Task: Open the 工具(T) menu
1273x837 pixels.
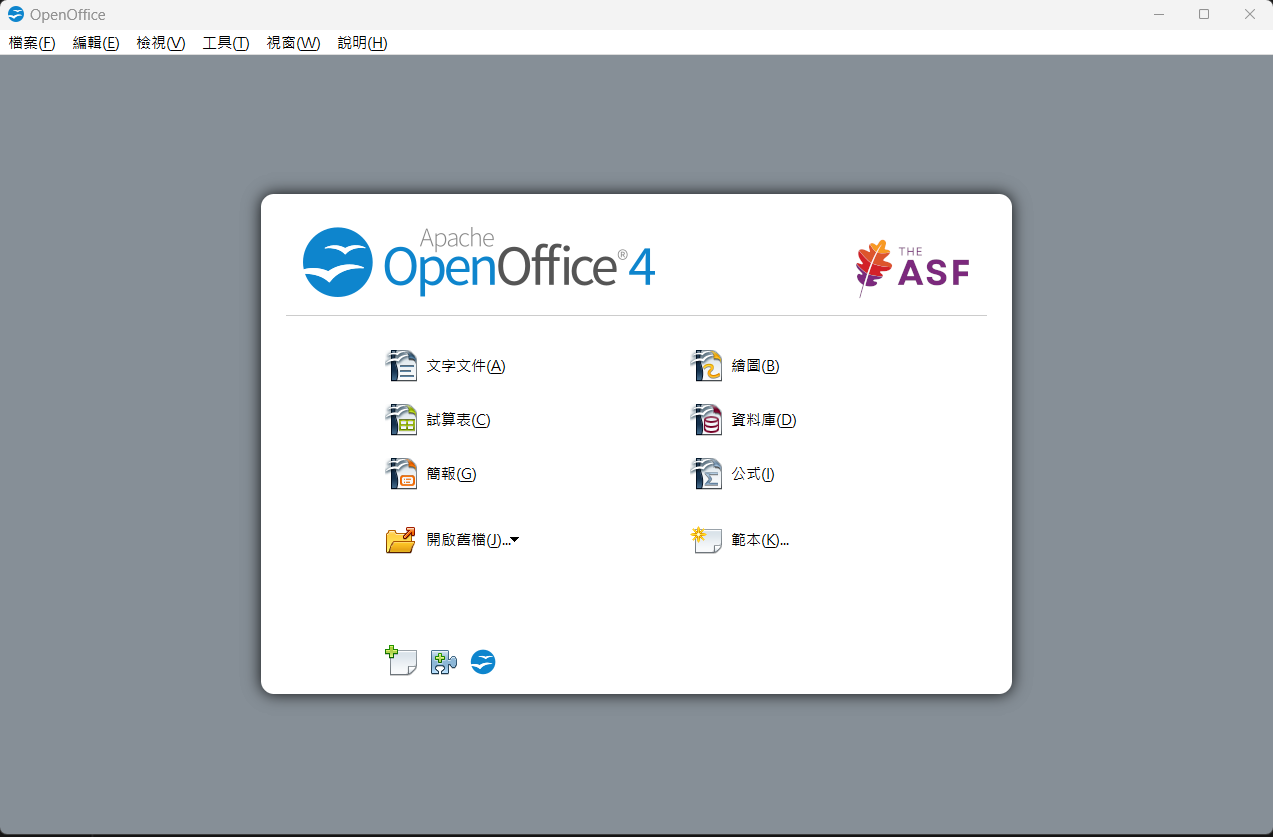Action: [226, 43]
